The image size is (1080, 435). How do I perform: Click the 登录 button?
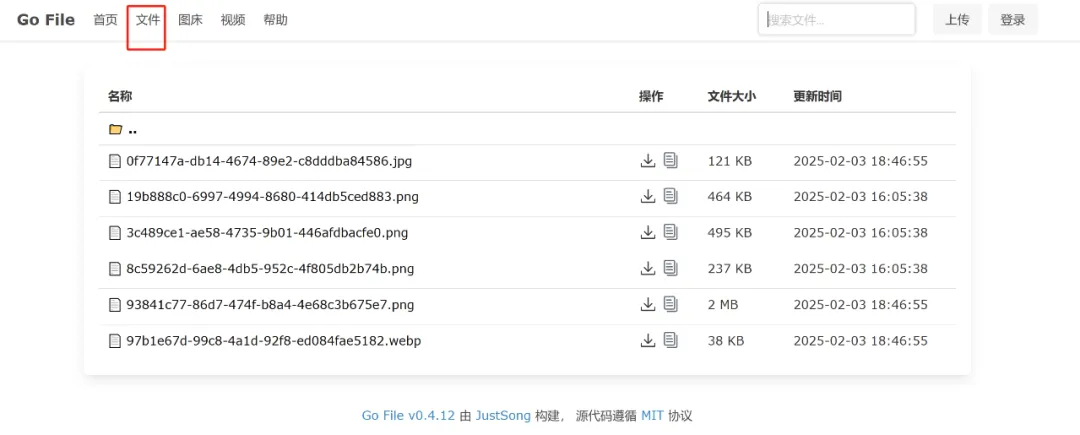[1013, 19]
